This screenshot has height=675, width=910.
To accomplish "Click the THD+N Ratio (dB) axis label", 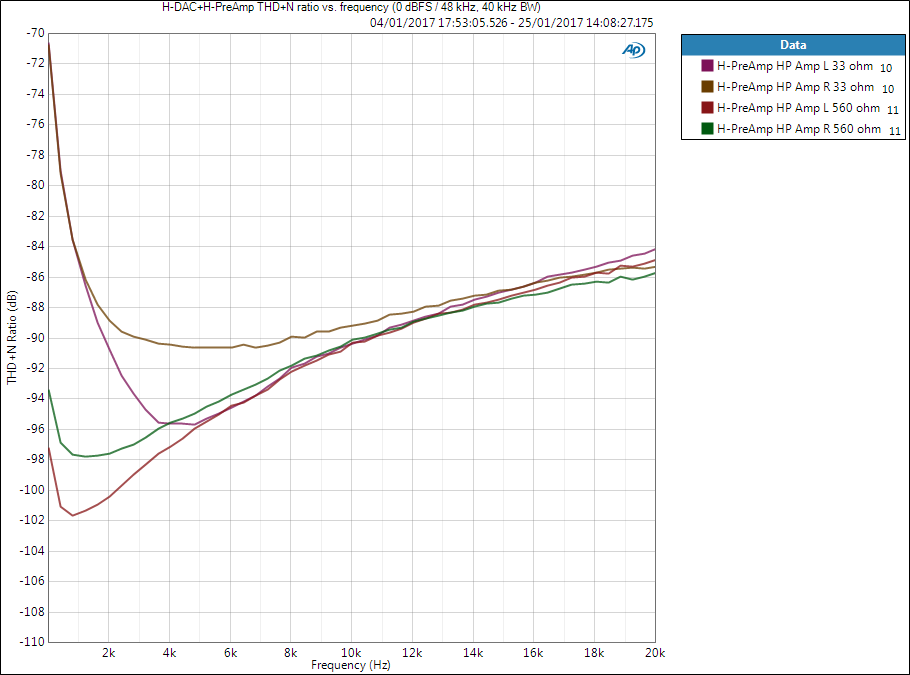I will pos(12,337).
